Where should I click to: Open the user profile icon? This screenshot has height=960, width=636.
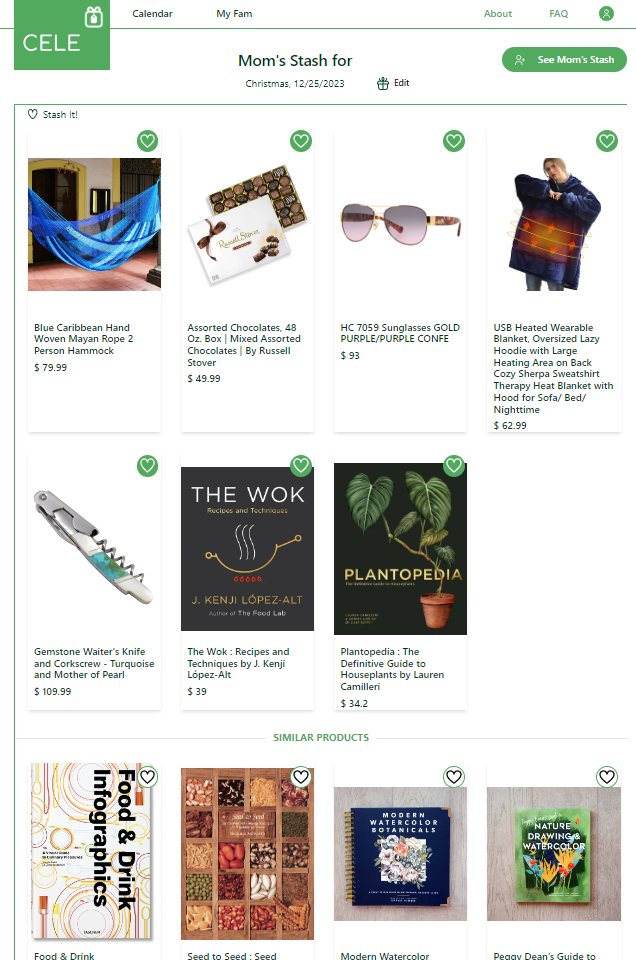(x=606, y=13)
